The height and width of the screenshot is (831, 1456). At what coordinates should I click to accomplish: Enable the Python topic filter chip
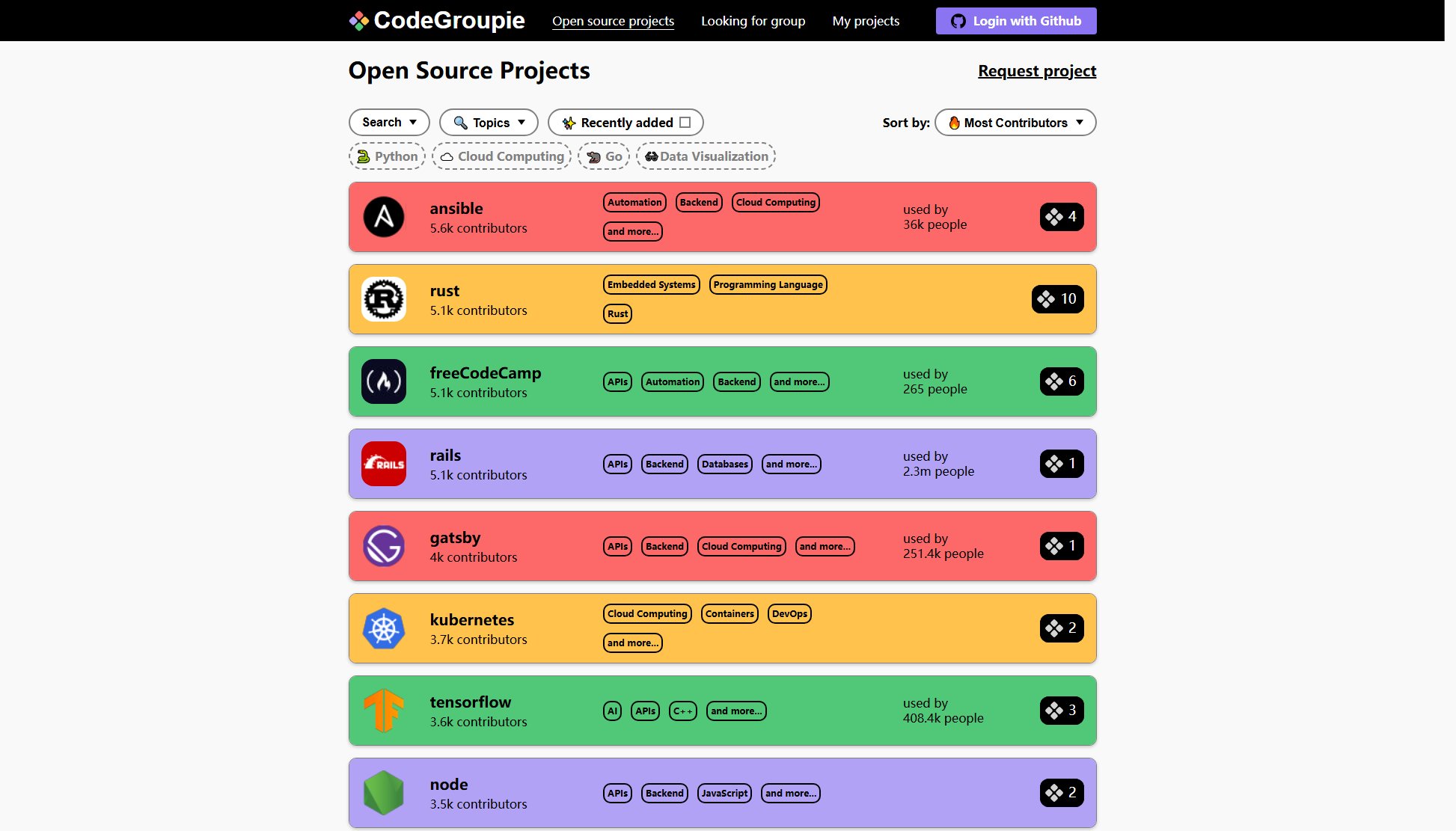387,156
